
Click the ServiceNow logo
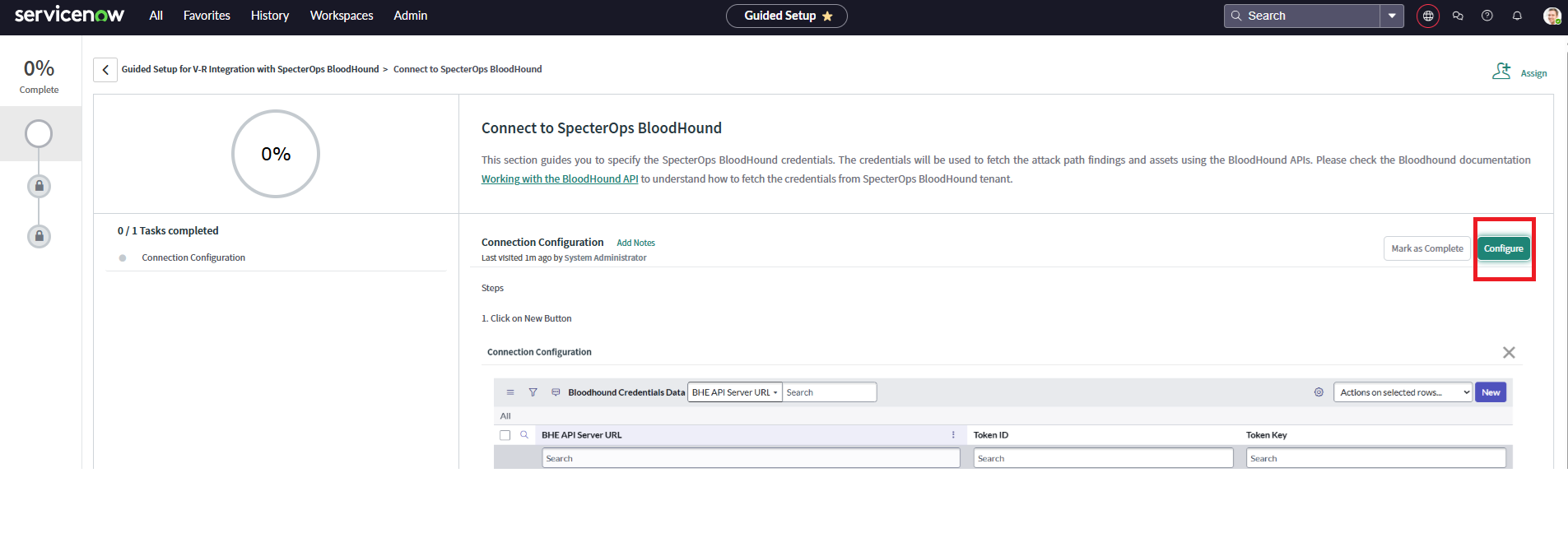pos(69,15)
